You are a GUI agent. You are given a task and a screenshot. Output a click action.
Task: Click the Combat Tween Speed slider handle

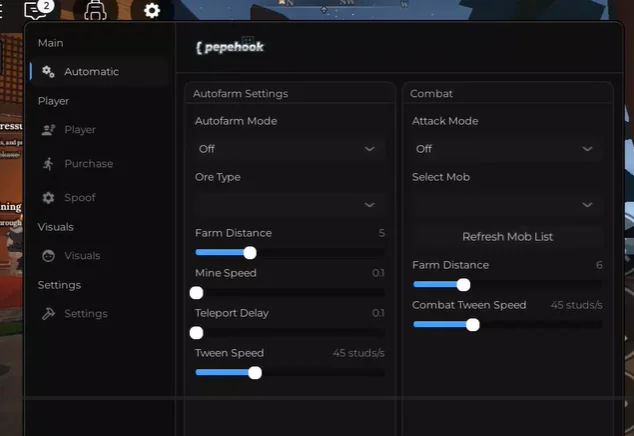tap(473, 325)
